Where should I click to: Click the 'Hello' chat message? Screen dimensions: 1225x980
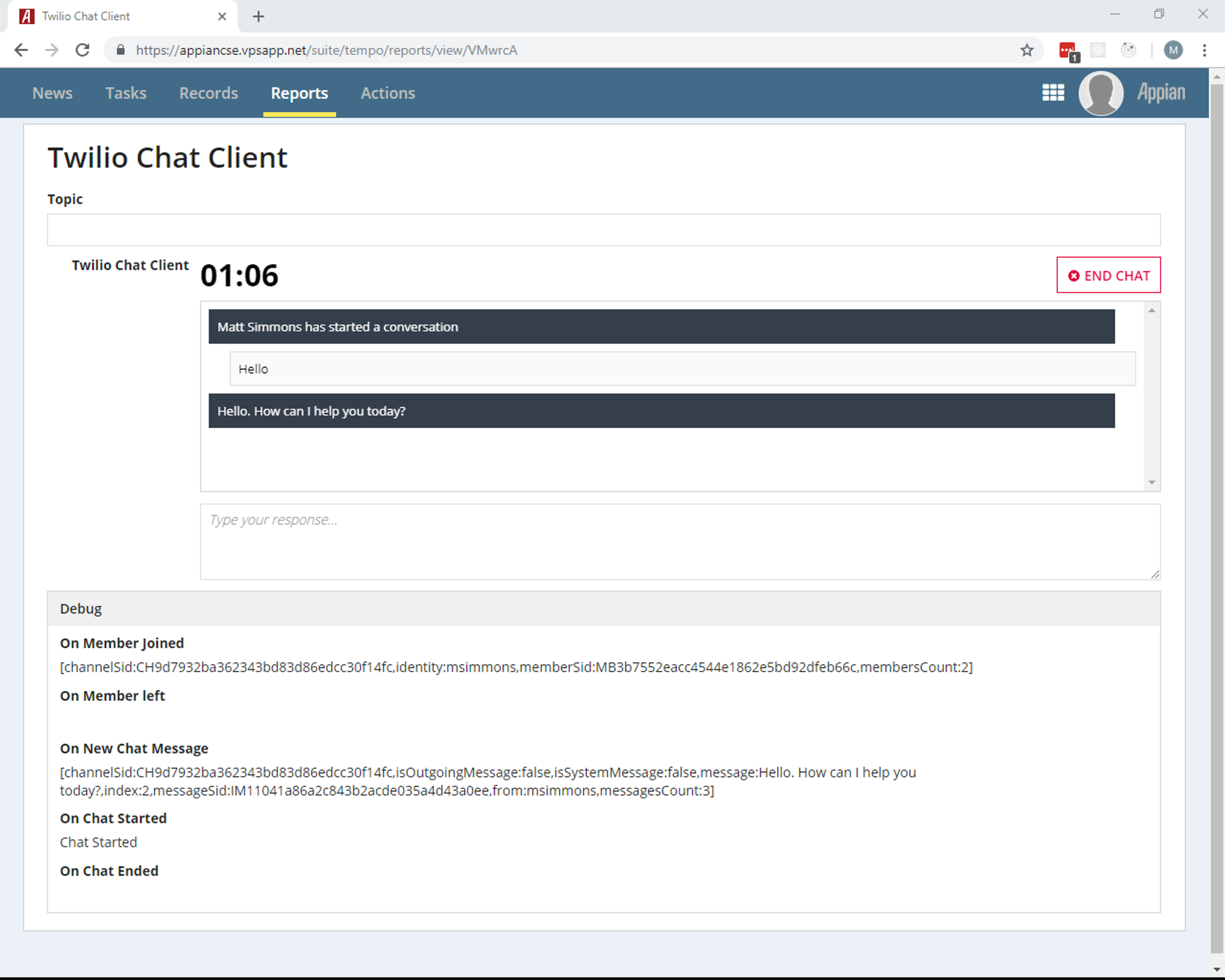pos(682,369)
